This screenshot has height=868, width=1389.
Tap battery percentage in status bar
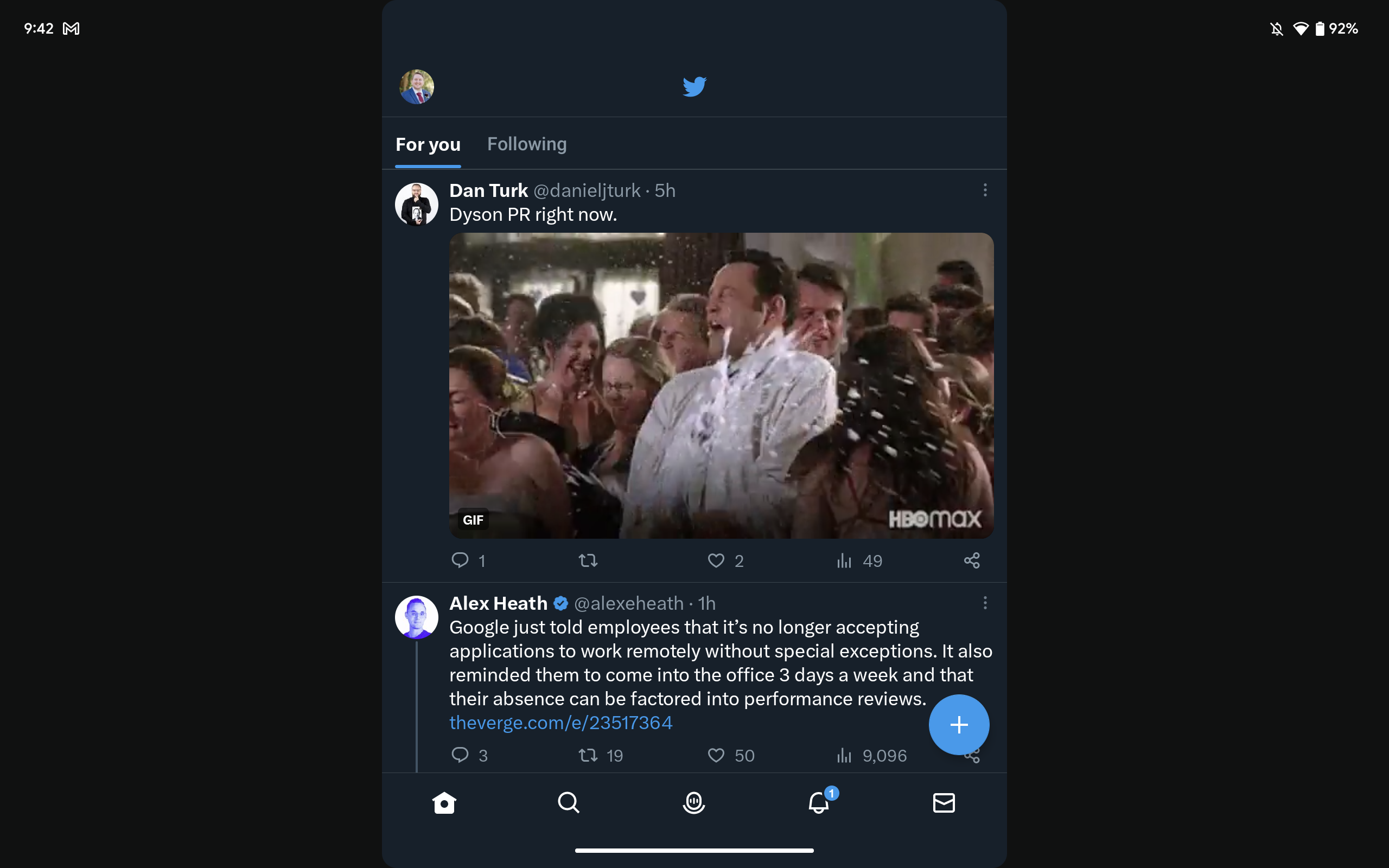[1346, 27]
